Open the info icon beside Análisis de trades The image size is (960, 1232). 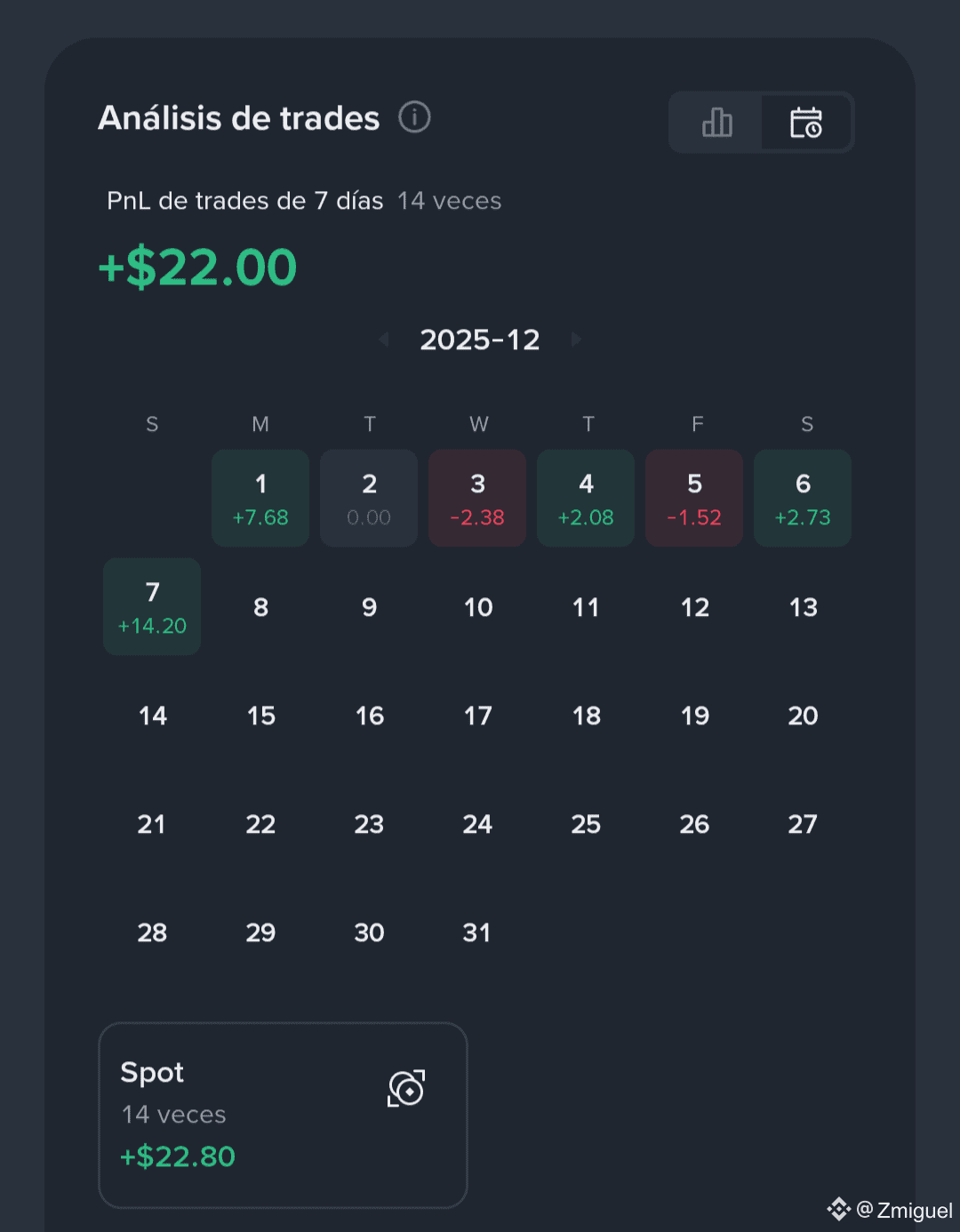click(x=414, y=116)
